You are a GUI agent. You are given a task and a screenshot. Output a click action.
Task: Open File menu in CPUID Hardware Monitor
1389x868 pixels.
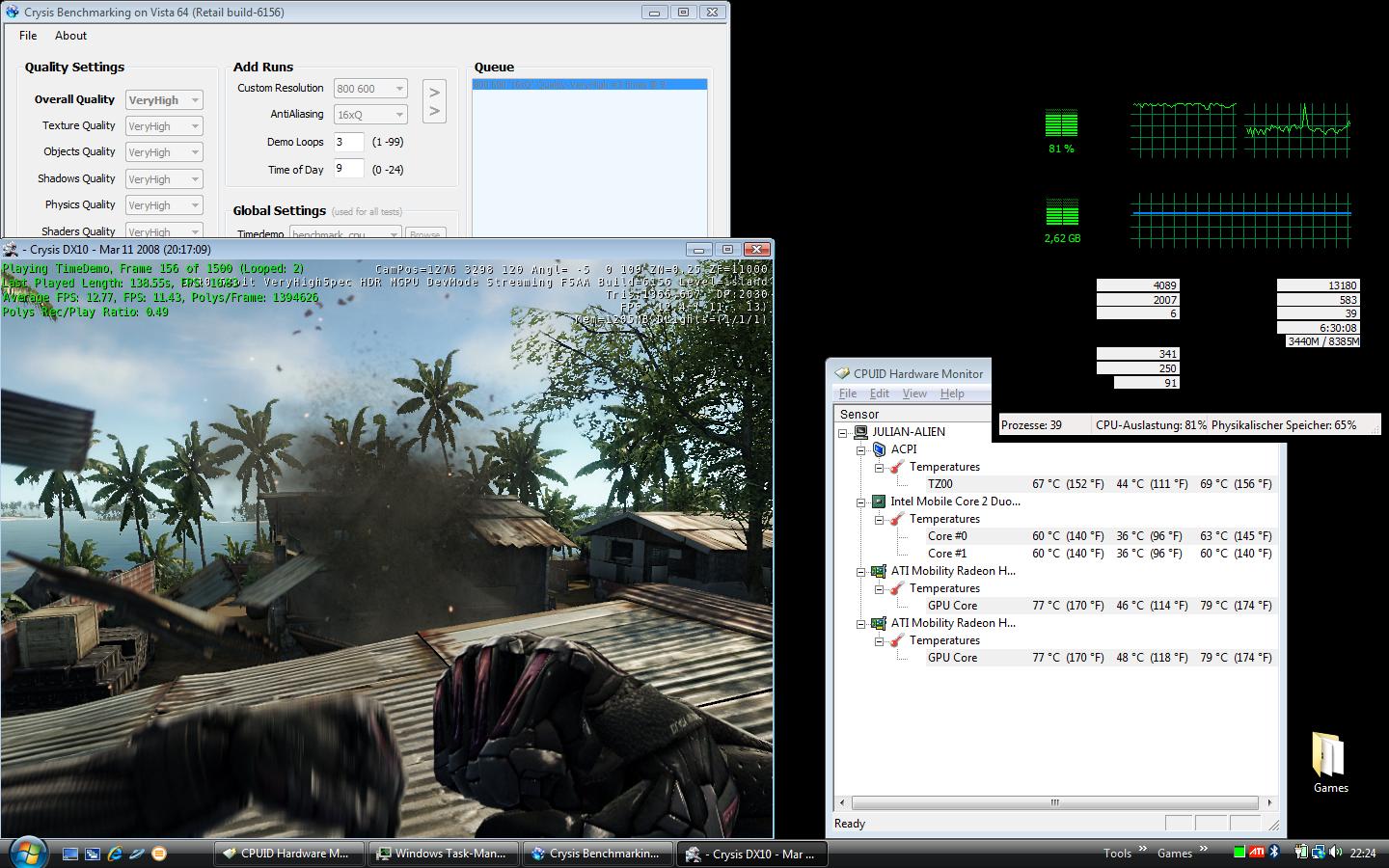[848, 393]
